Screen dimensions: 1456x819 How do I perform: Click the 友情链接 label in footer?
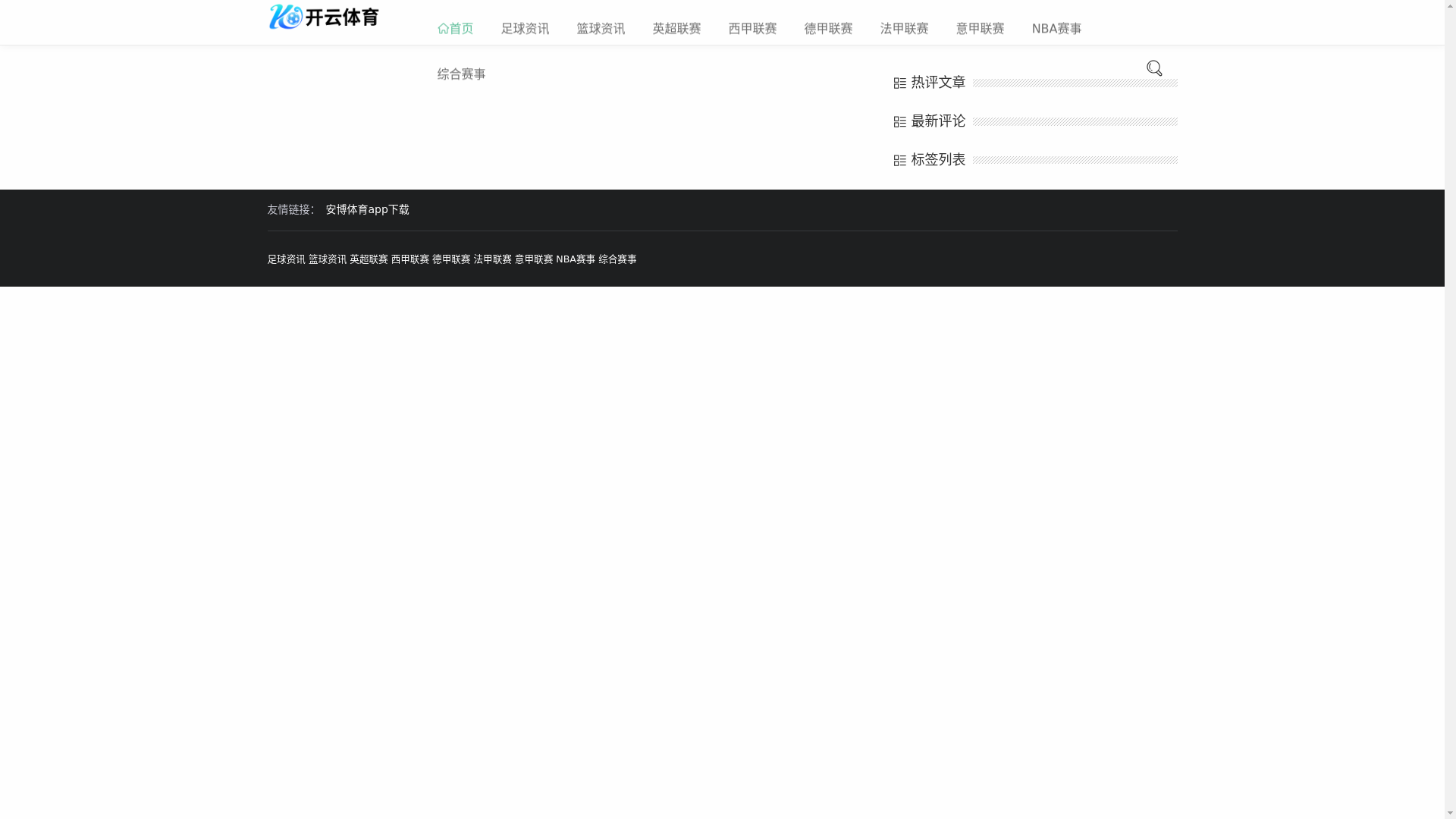coord(290,210)
